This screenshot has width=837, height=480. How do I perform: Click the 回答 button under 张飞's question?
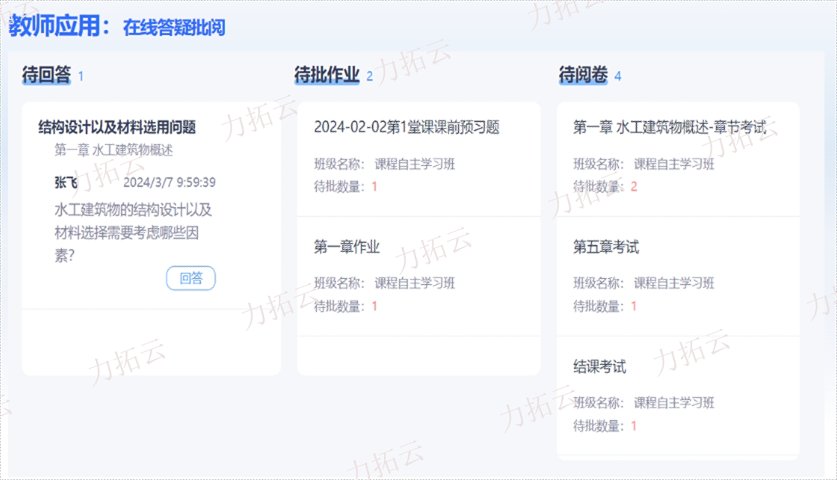pyautogui.click(x=191, y=278)
